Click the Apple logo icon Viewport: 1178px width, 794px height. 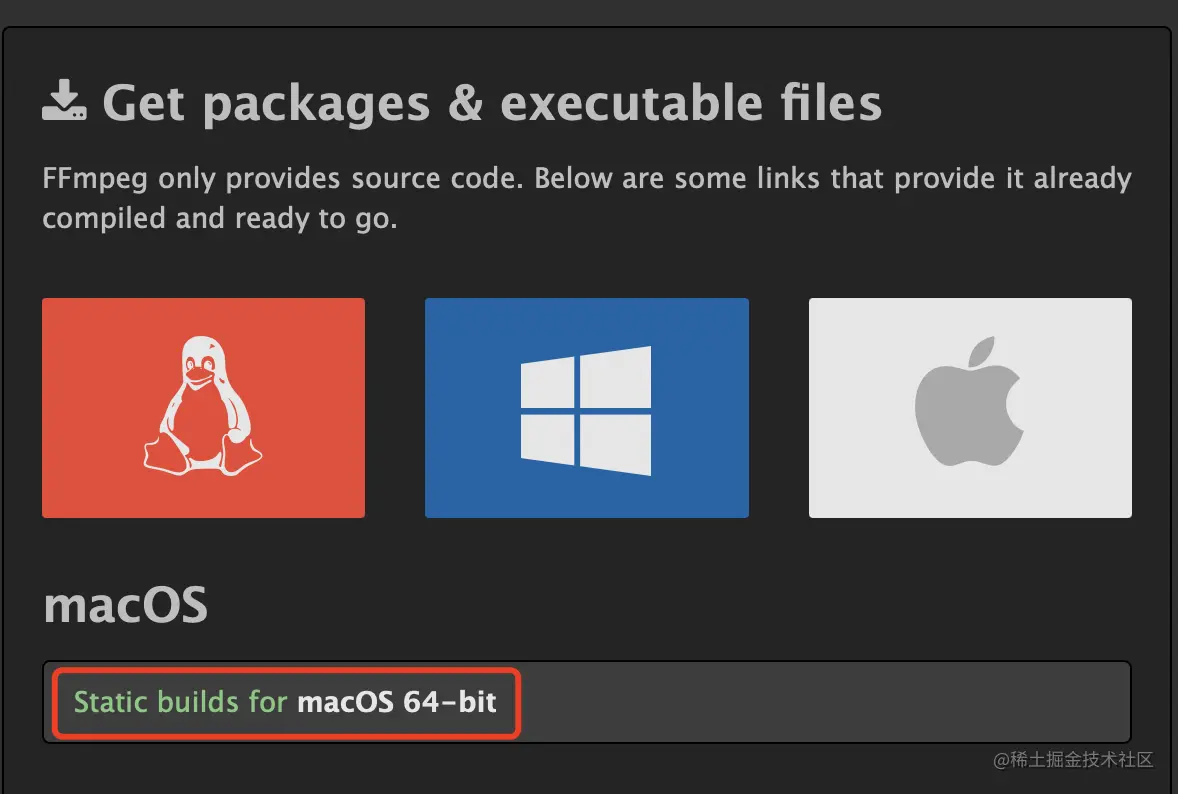point(969,402)
